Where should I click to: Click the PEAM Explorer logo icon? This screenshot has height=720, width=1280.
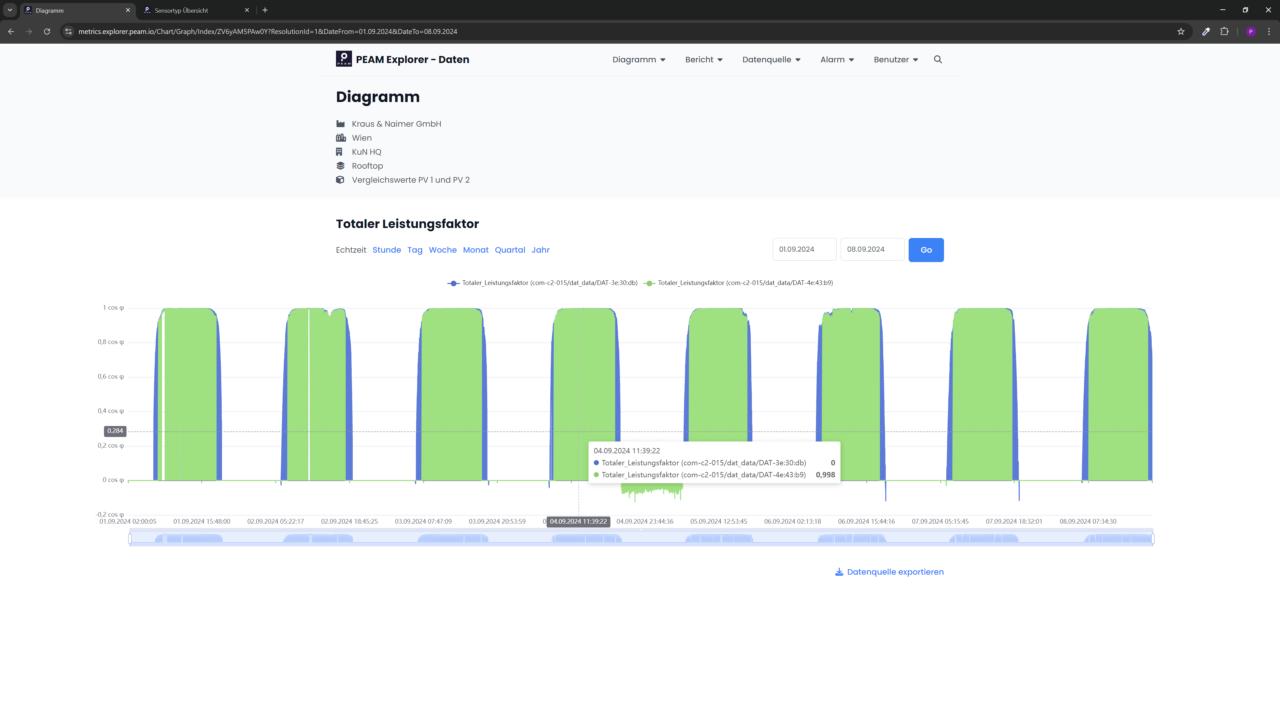(344, 59)
